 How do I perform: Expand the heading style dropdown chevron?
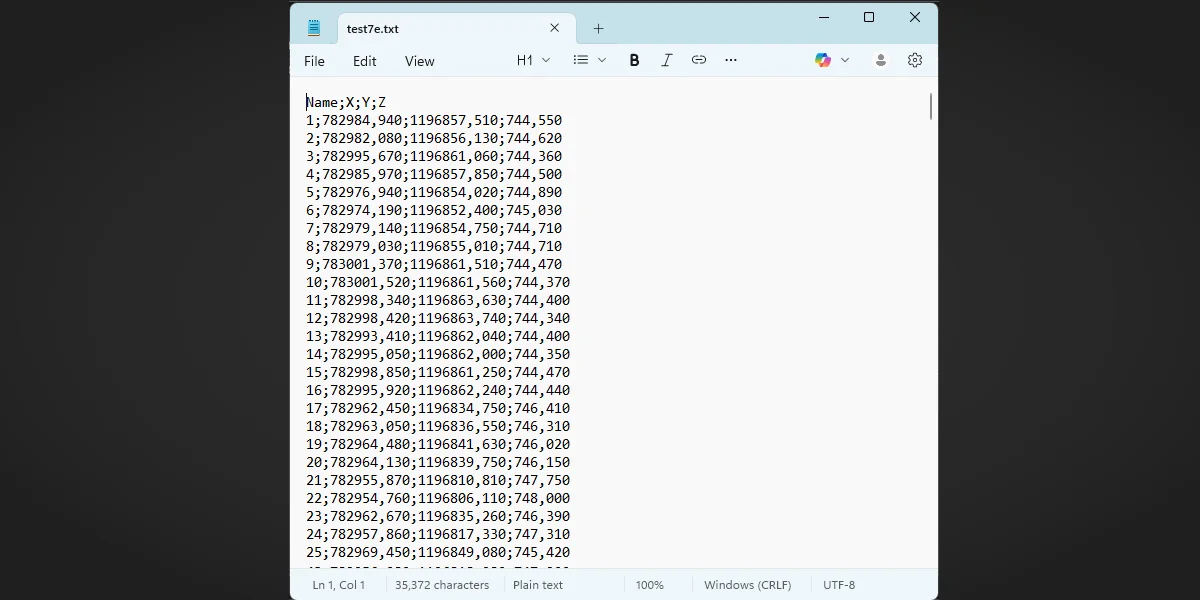(545, 60)
